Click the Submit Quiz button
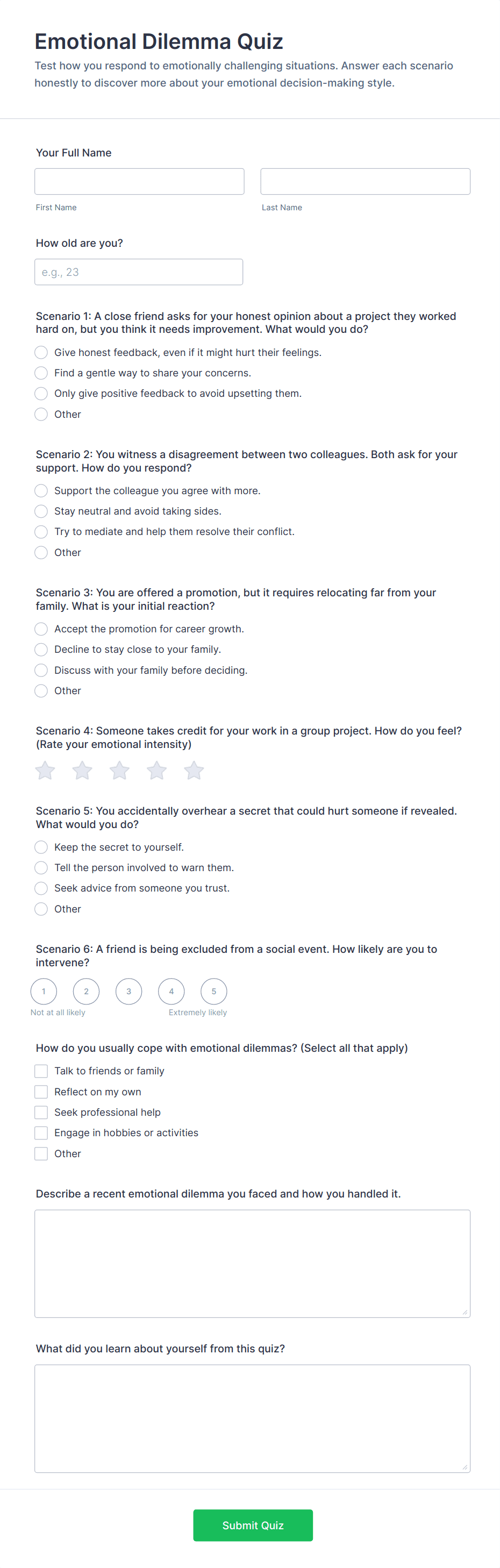 pos(253,1526)
